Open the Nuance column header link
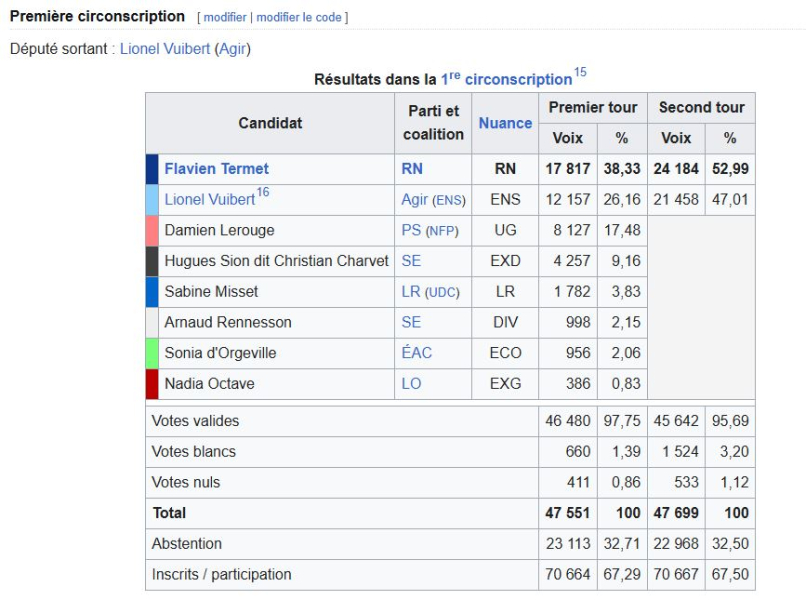 (505, 123)
